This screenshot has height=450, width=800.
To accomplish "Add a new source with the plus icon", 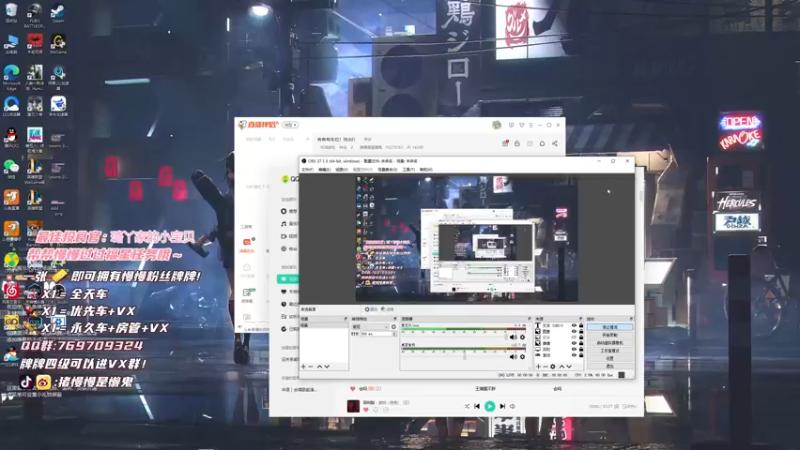I will [x=538, y=366].
